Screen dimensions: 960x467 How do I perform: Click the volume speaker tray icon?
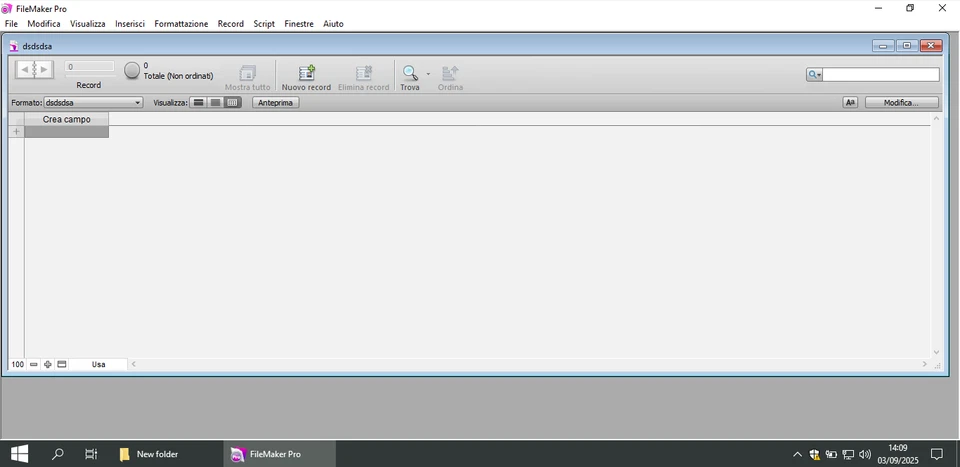[x=864, y=454]
